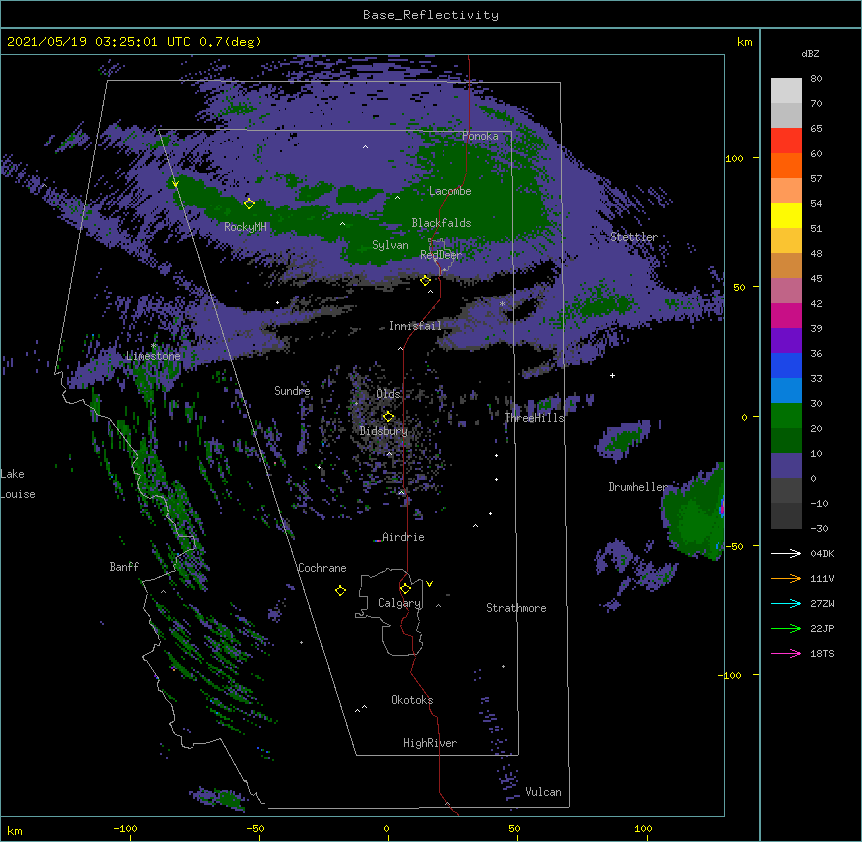Click the orange 57-60 dBZ swatch

tap(786, 166)
